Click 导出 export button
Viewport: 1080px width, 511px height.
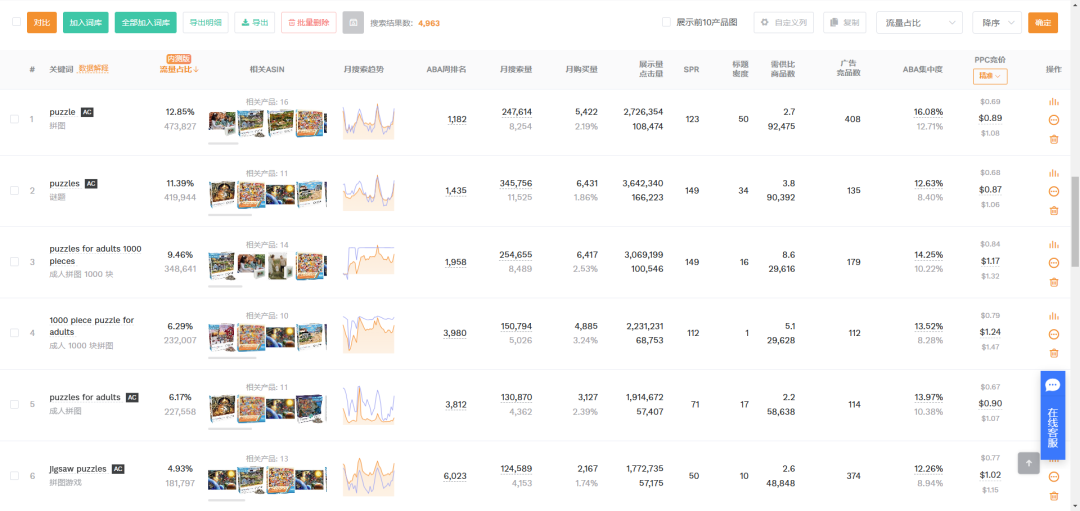(x=255, y=23)
